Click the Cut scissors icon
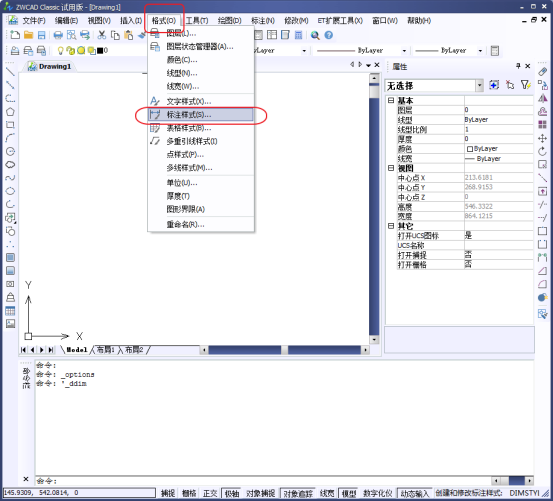The width and height of the screenshot is (553, 501). click(102, 35)
